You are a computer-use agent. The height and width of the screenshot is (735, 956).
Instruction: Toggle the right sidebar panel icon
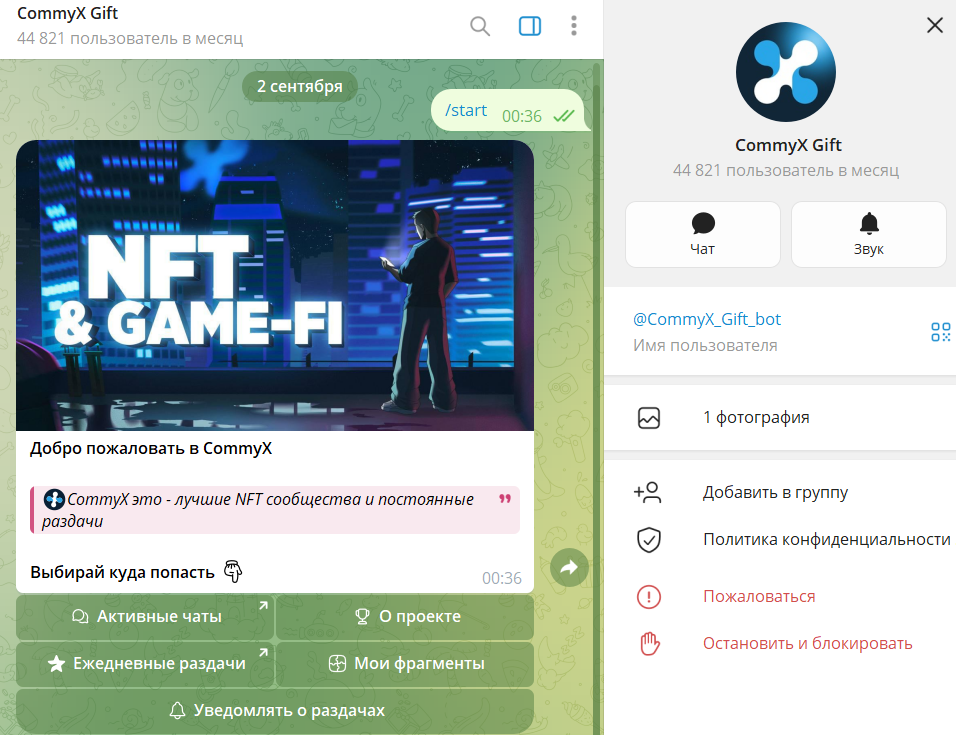point(530,26)
